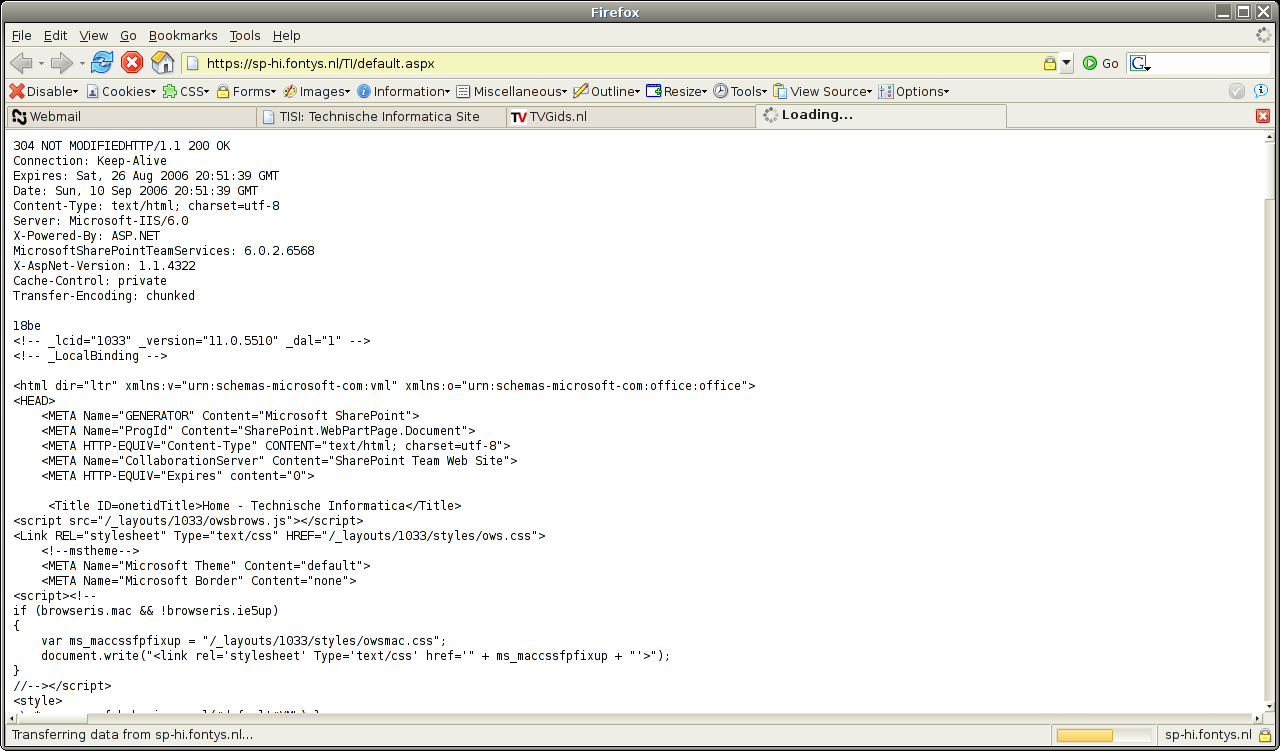This screenshot has width=1280, height=751.
Task: Click the 'Transferring data from sp-hi.fontys.nl...' status text
Action: point(132,735)
